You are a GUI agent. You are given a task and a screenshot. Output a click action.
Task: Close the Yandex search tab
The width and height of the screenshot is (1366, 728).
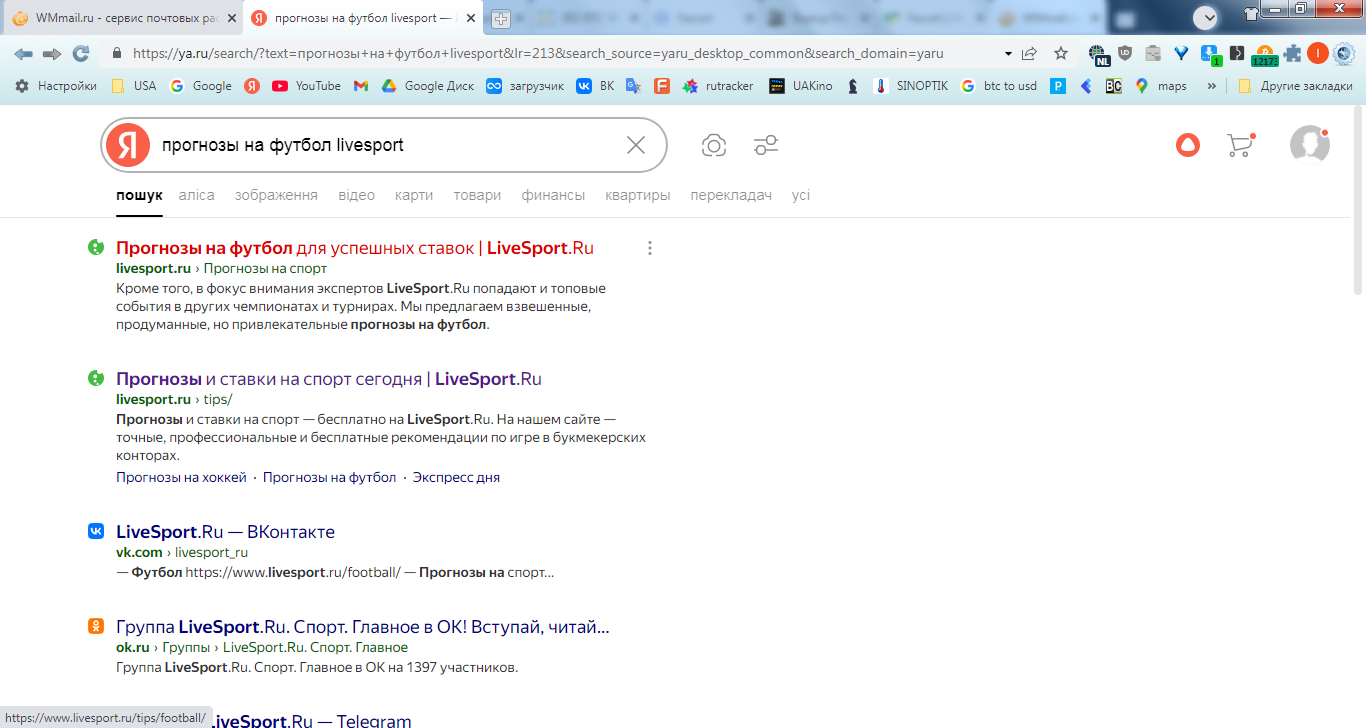point(469,19)
